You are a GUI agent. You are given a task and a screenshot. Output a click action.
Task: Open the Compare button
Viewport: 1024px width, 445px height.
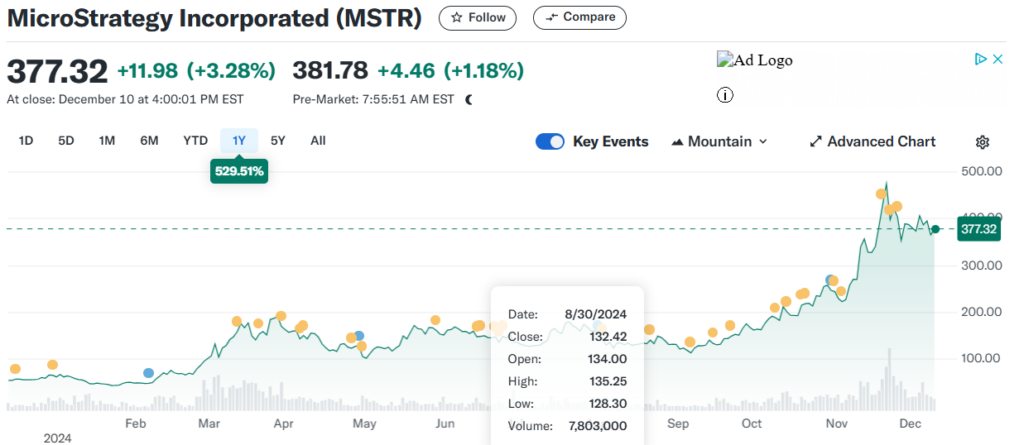click(579, 18)
